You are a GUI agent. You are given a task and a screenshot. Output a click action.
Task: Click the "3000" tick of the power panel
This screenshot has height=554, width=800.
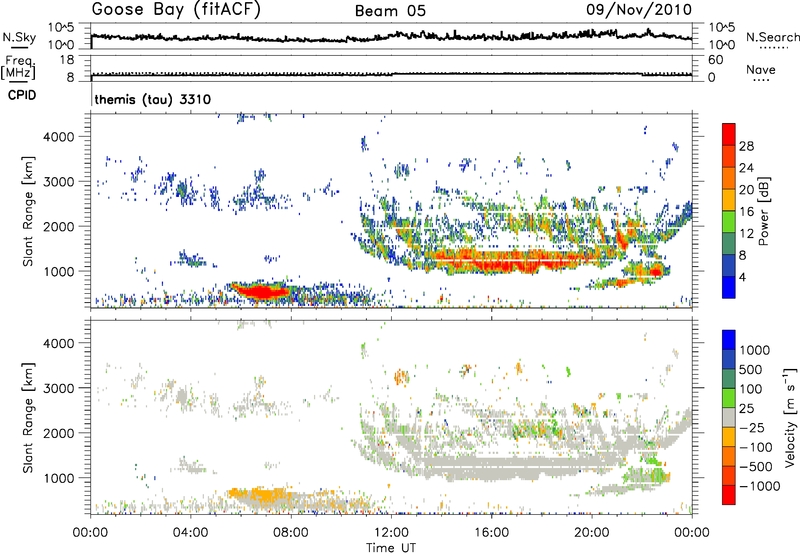tap(58, 182)
